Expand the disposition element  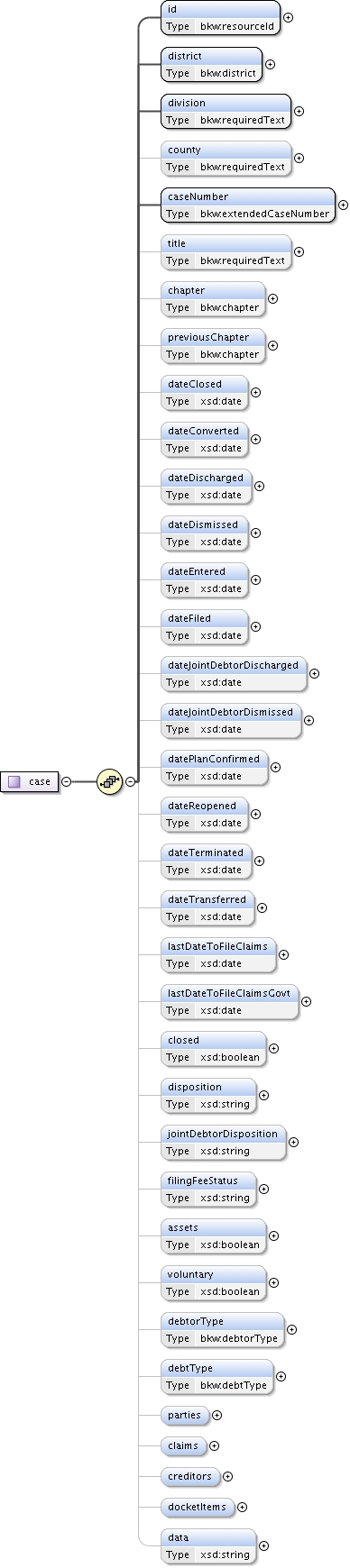(x=264, y=1095)
